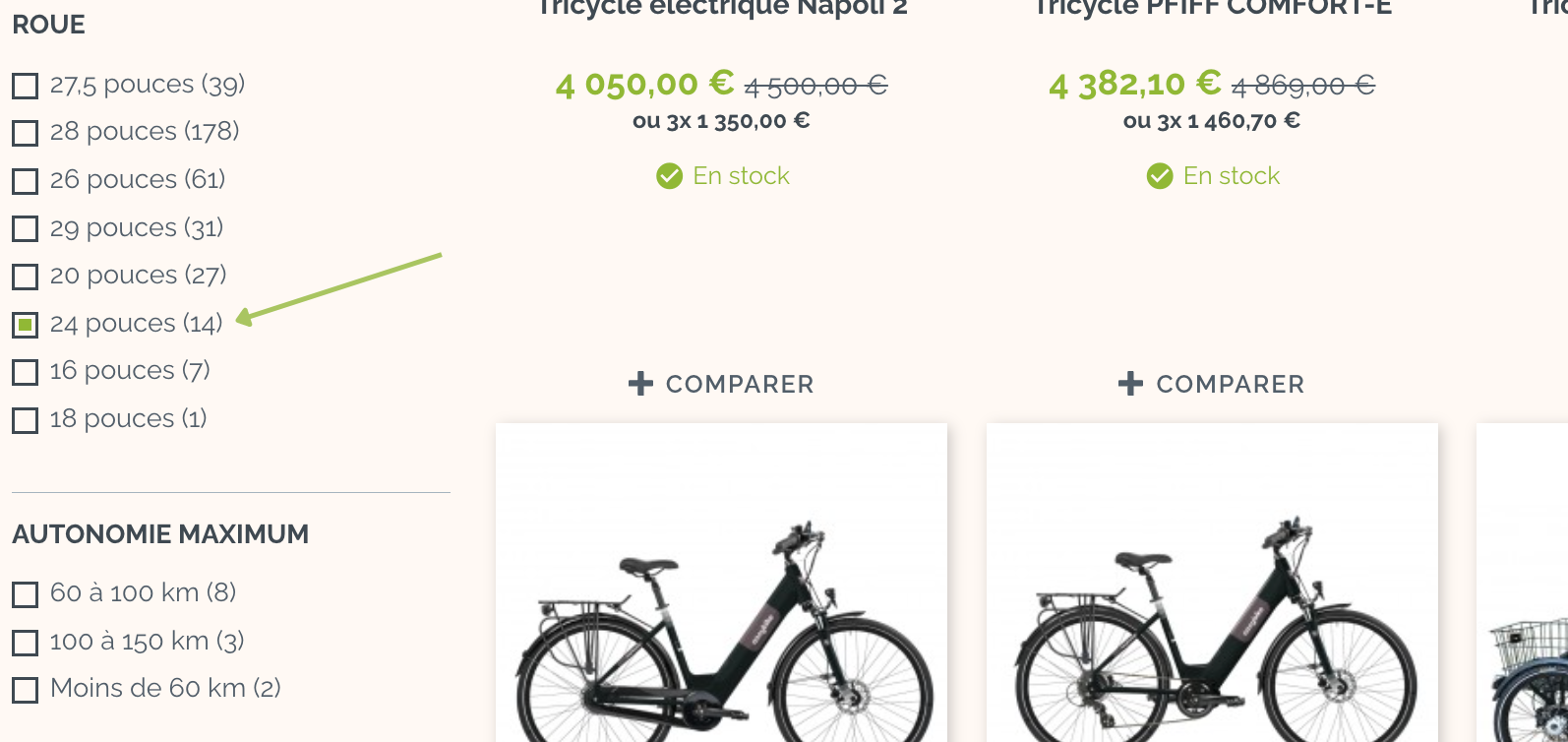Image resolution: width=1568 pixels, height=742 pixels.
Task: Open the Tricycle PFIFF COMFORT-E link
Action: pos(1213,9)
